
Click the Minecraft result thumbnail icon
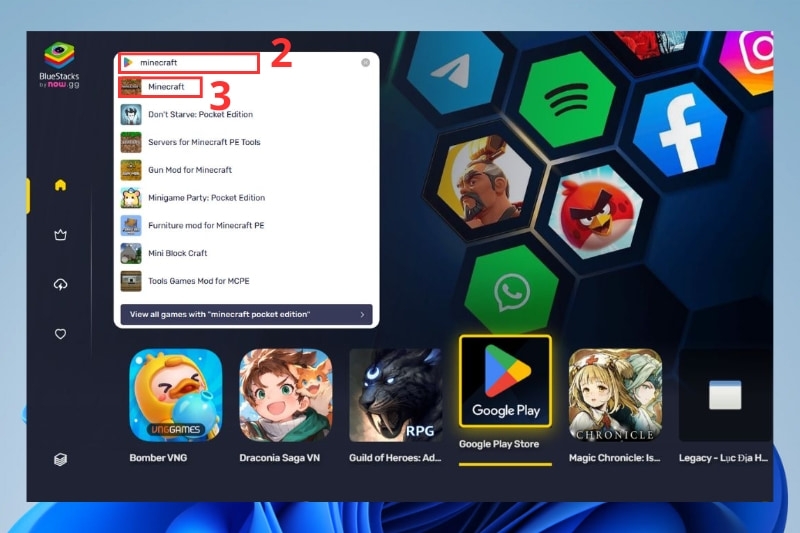131,87
